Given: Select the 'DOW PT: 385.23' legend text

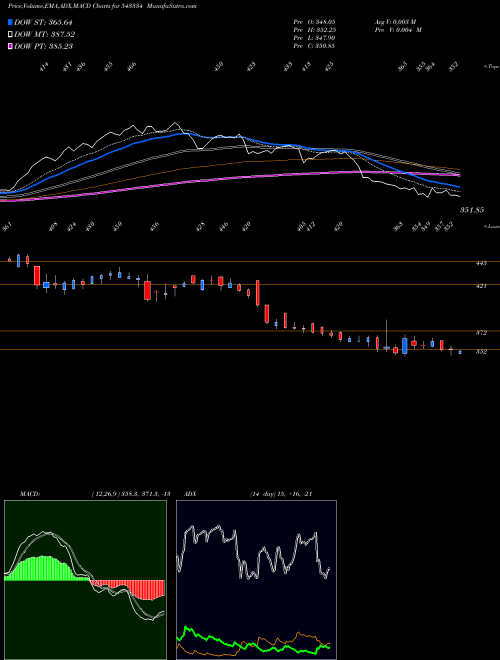Looking at the screenshot, I should 43,46.
